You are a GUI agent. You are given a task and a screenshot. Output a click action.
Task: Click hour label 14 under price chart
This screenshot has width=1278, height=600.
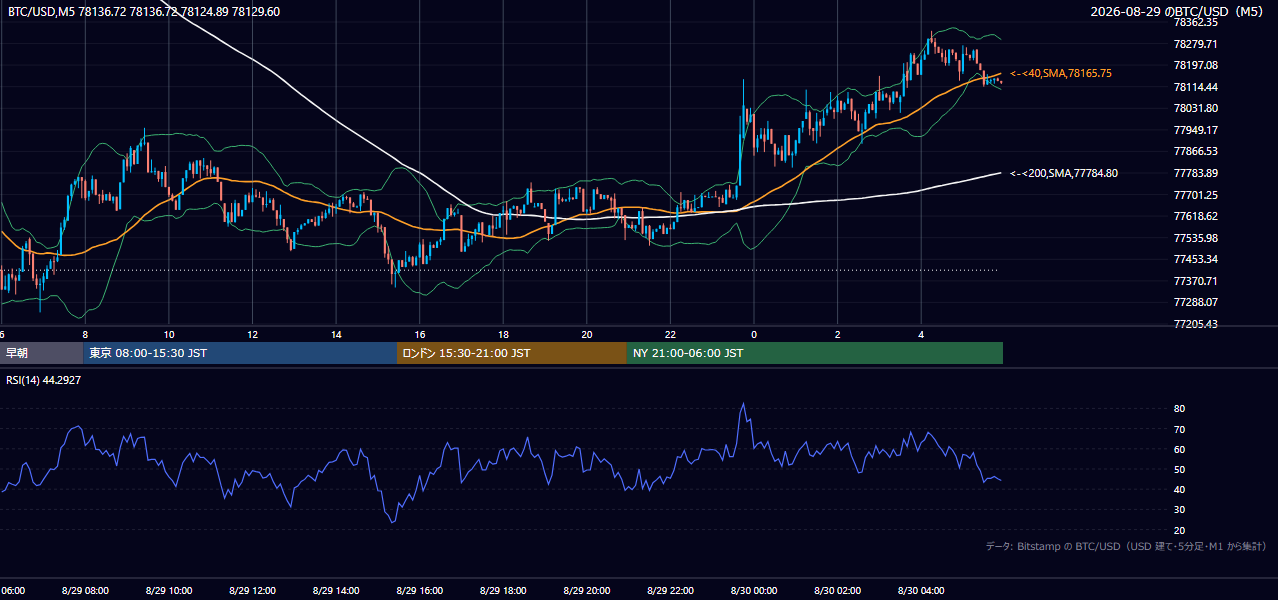point(336,334)
